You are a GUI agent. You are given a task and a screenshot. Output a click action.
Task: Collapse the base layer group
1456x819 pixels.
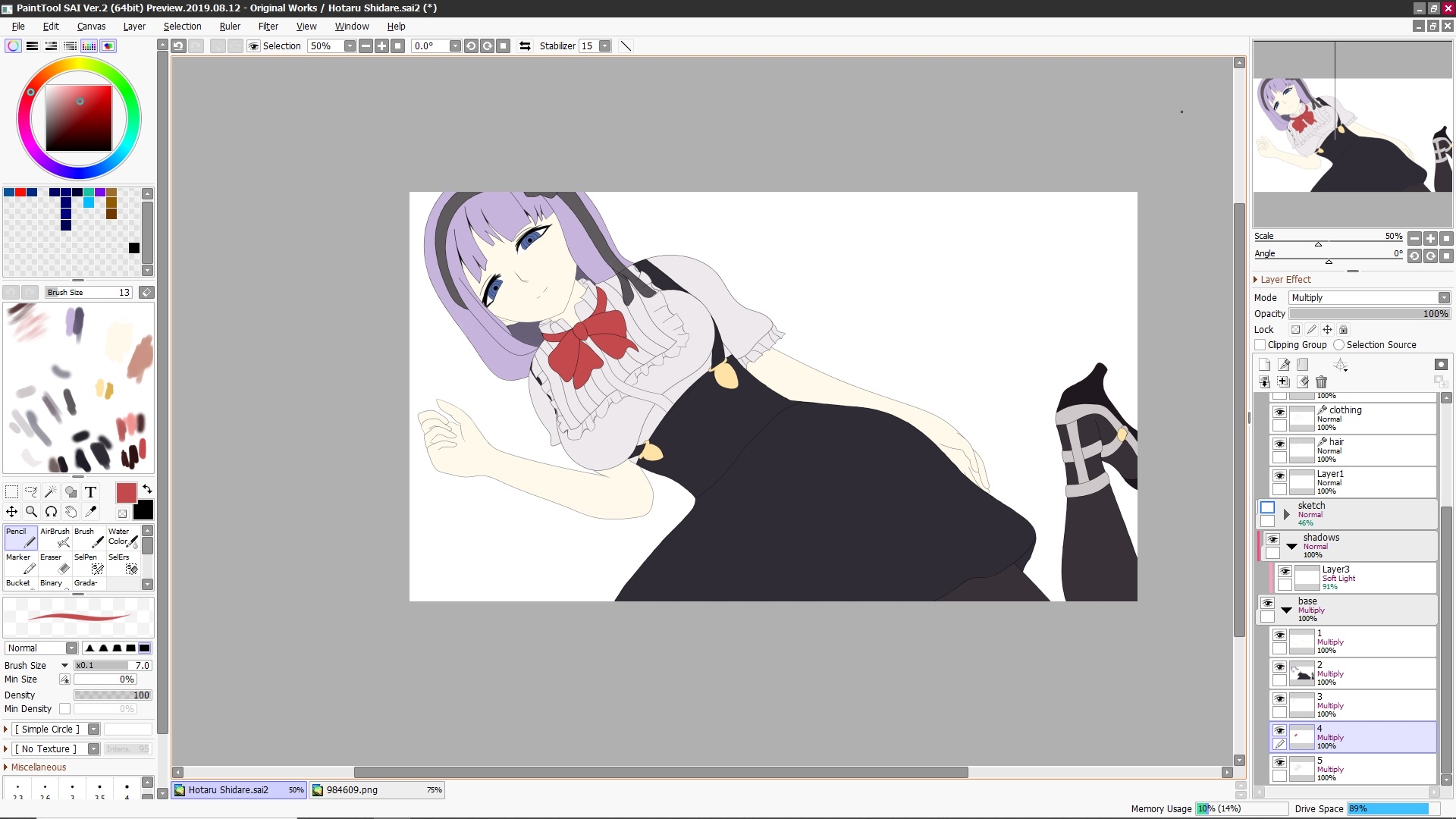click(1286, 610)
